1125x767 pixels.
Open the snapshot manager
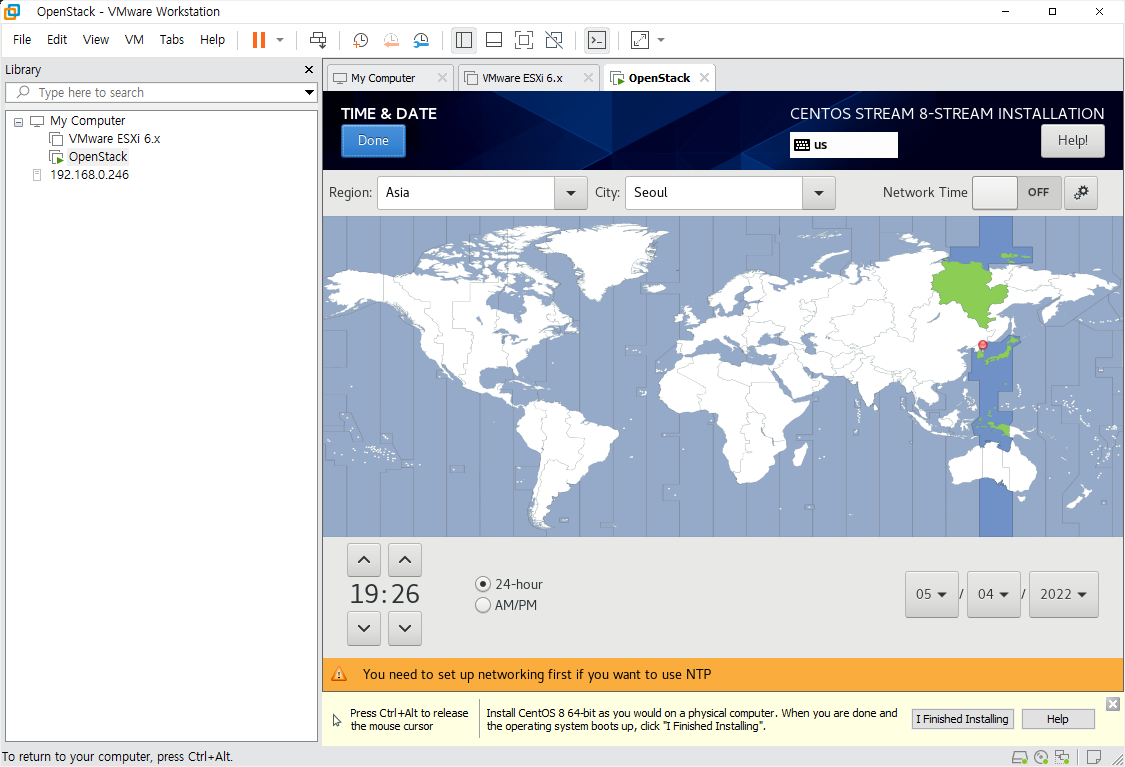(421, 40)
